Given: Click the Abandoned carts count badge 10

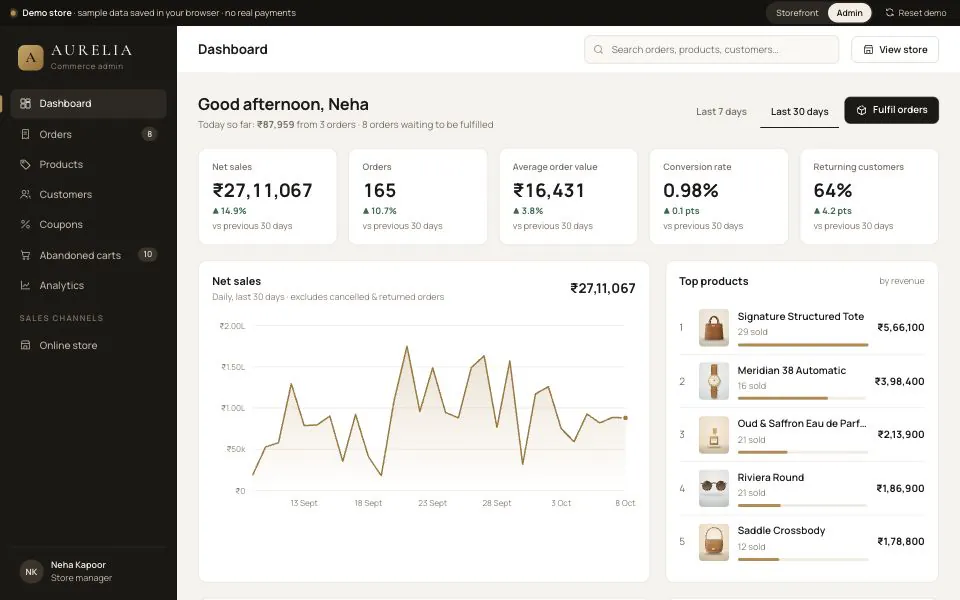Looking at the screenshot, I should point(148,254).
